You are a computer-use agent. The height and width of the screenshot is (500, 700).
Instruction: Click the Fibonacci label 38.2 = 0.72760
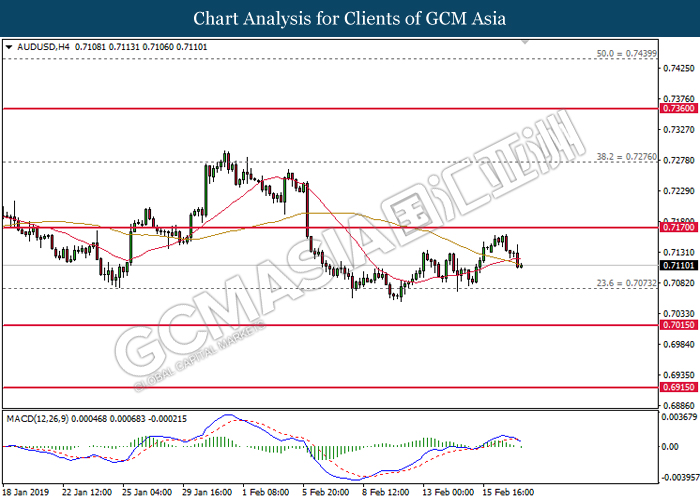coord(627,157)
